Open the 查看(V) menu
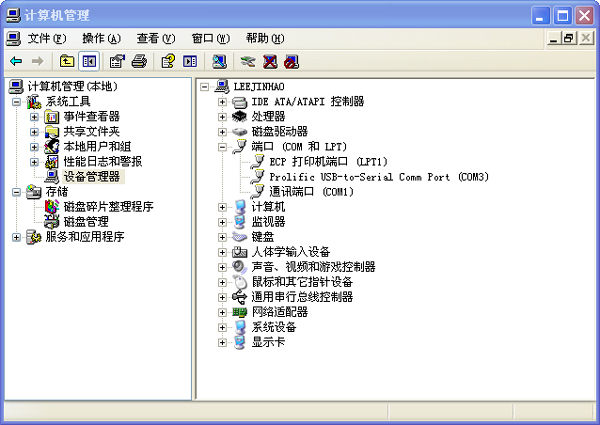The height and width of the screenshot is (425, 600). click(x=155, y=38)
